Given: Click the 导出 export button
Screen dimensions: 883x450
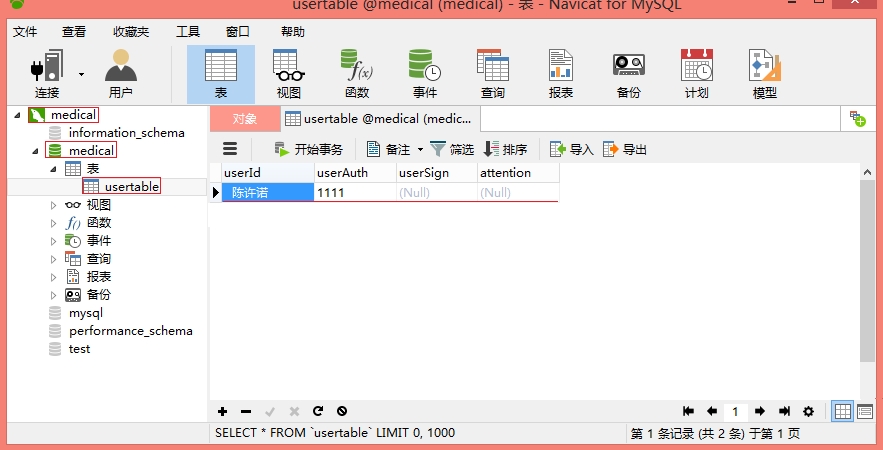Looking at the screenshot, I should tap(625, 149).
